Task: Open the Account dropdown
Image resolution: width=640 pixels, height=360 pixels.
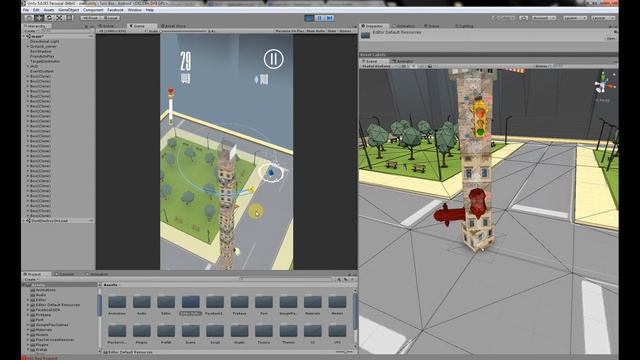Action: pos(543,18)
